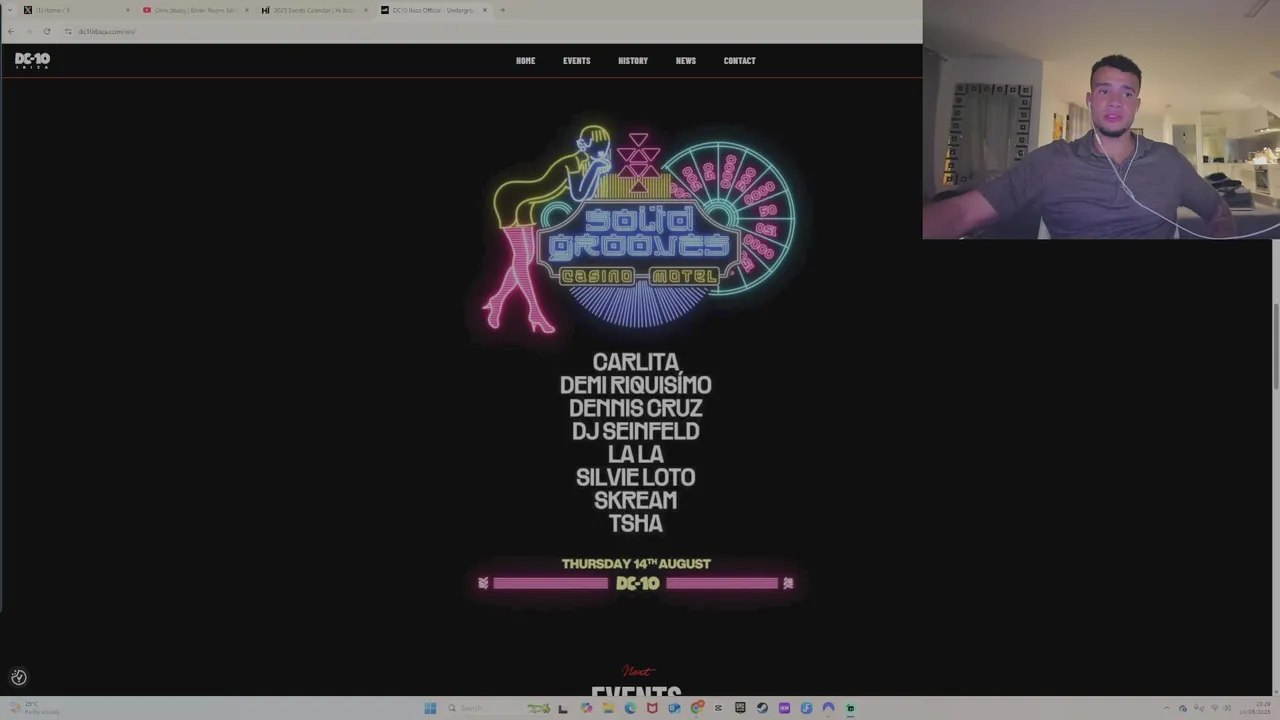1280x720 pixels.
Task: Switch to the Hï Ibiza Events Calendar tab
Action: tap(314, 10)
